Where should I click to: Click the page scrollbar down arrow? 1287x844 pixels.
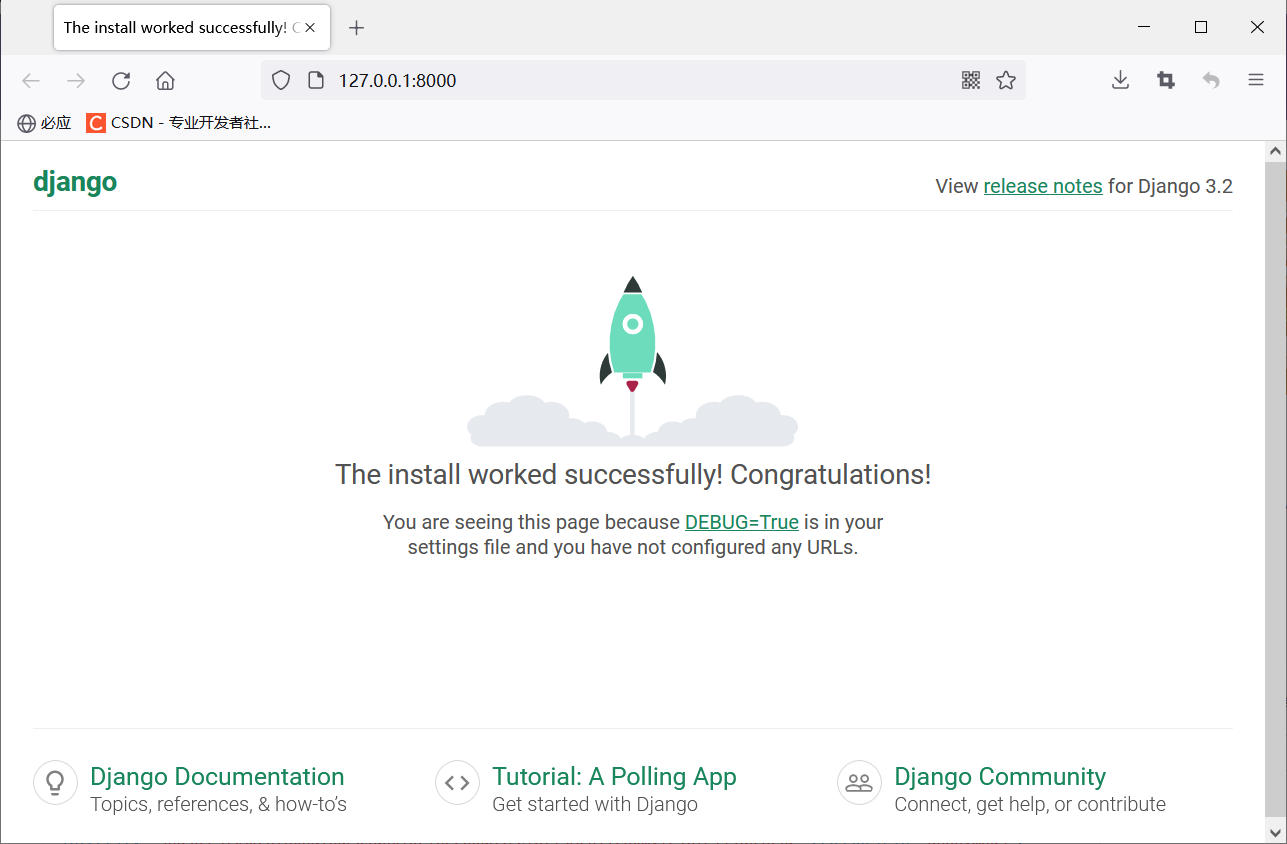1276,832
